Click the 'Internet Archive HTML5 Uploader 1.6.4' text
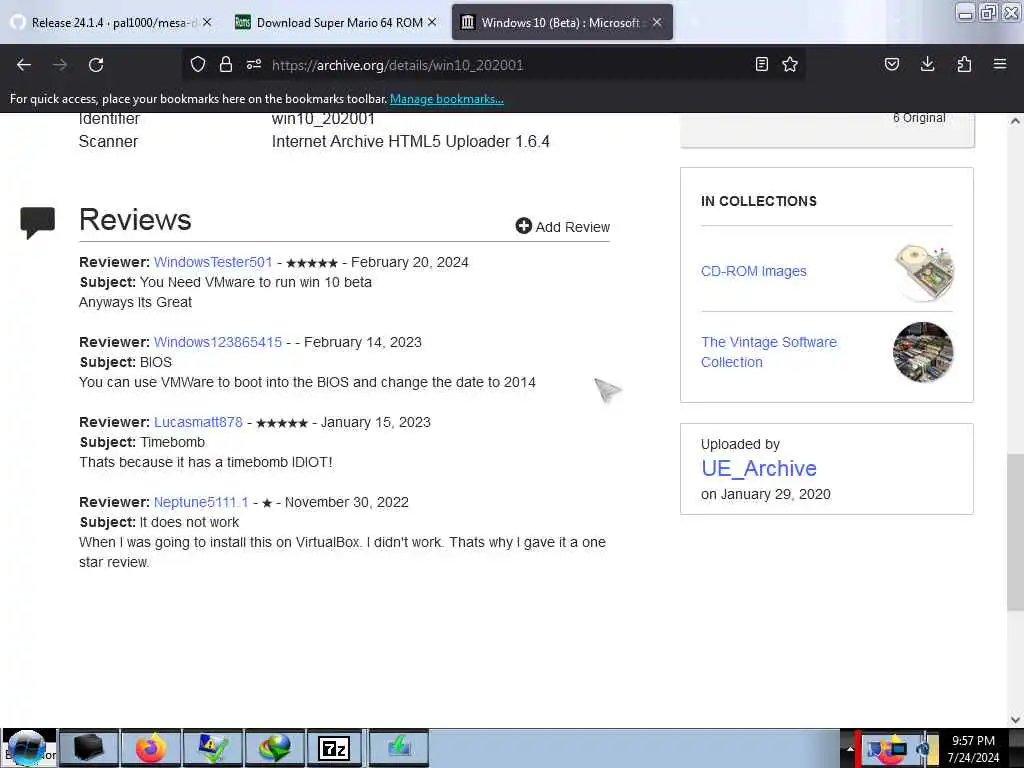Viewport: 1024px width, 768px height. click(411, 142)
